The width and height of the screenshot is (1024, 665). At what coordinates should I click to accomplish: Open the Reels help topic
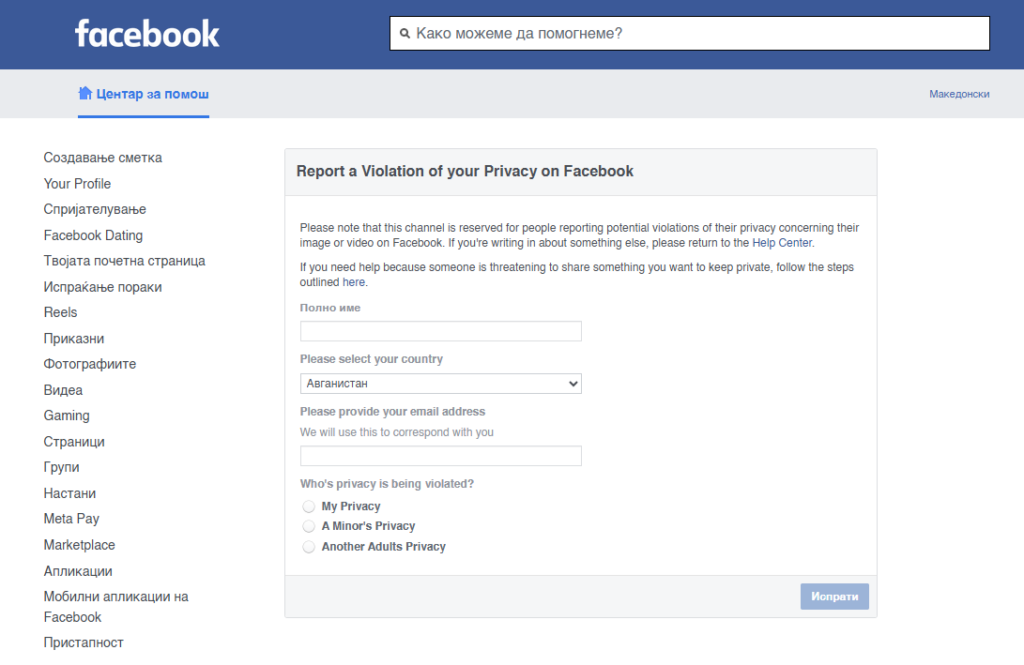pos(60,312)
